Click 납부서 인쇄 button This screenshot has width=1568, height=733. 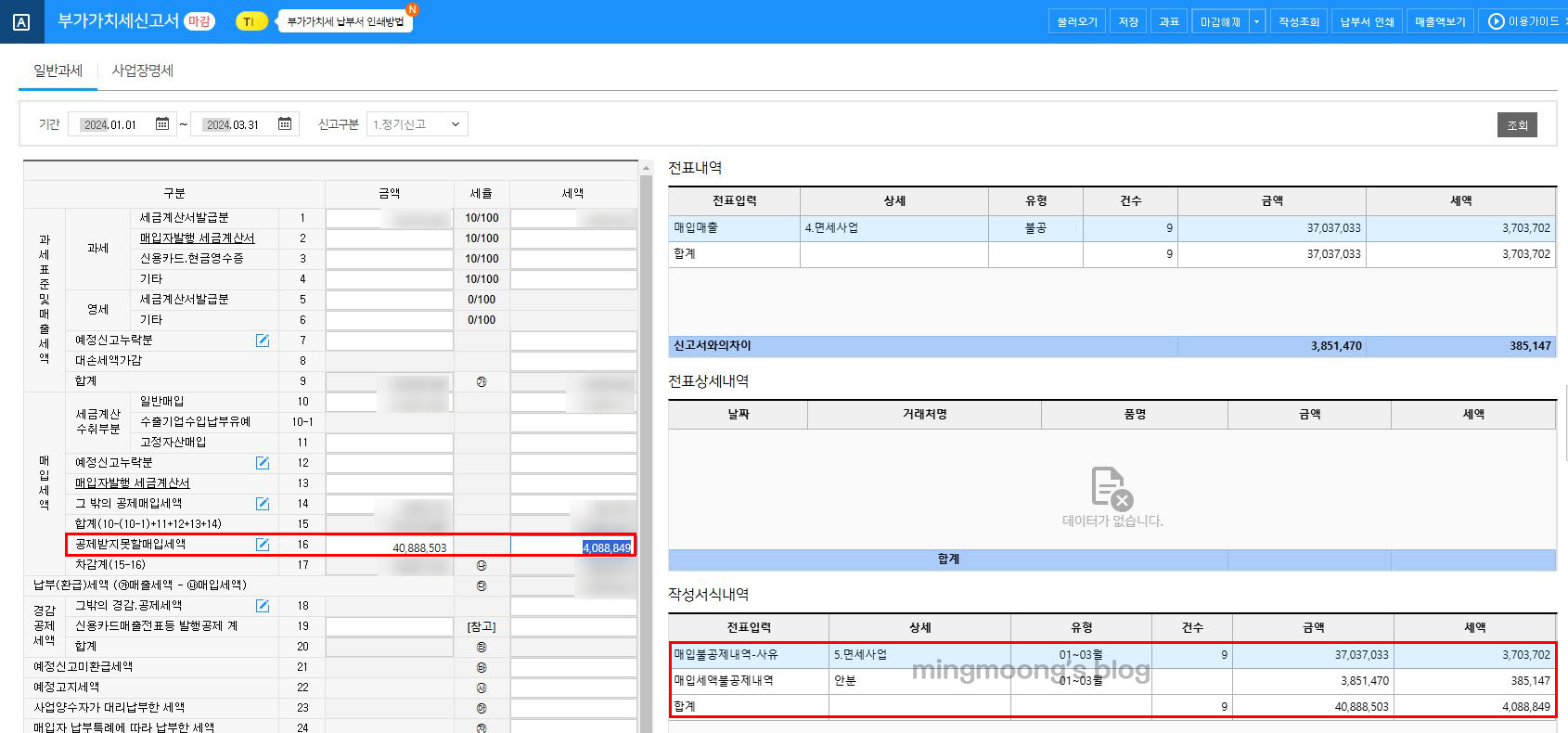[1367, 21]
